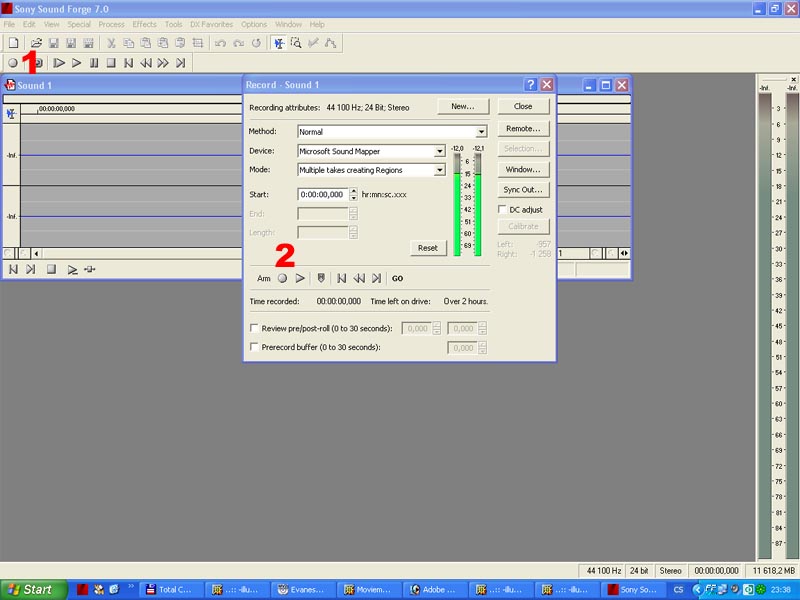Rewind in the Record dialog transport
Image resolution: width=800 pixels, height=600 pixels.
(359, 278)
